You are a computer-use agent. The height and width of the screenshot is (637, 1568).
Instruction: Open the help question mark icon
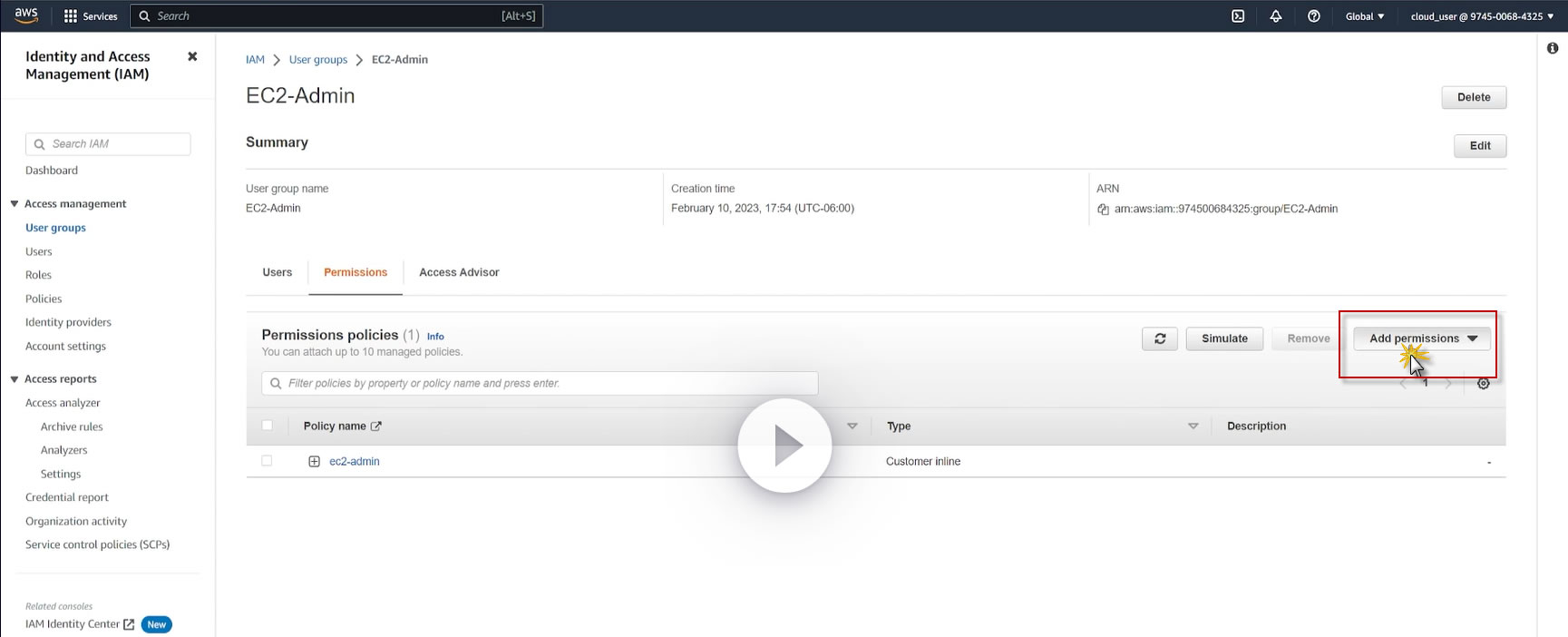tap(1314, 16)
